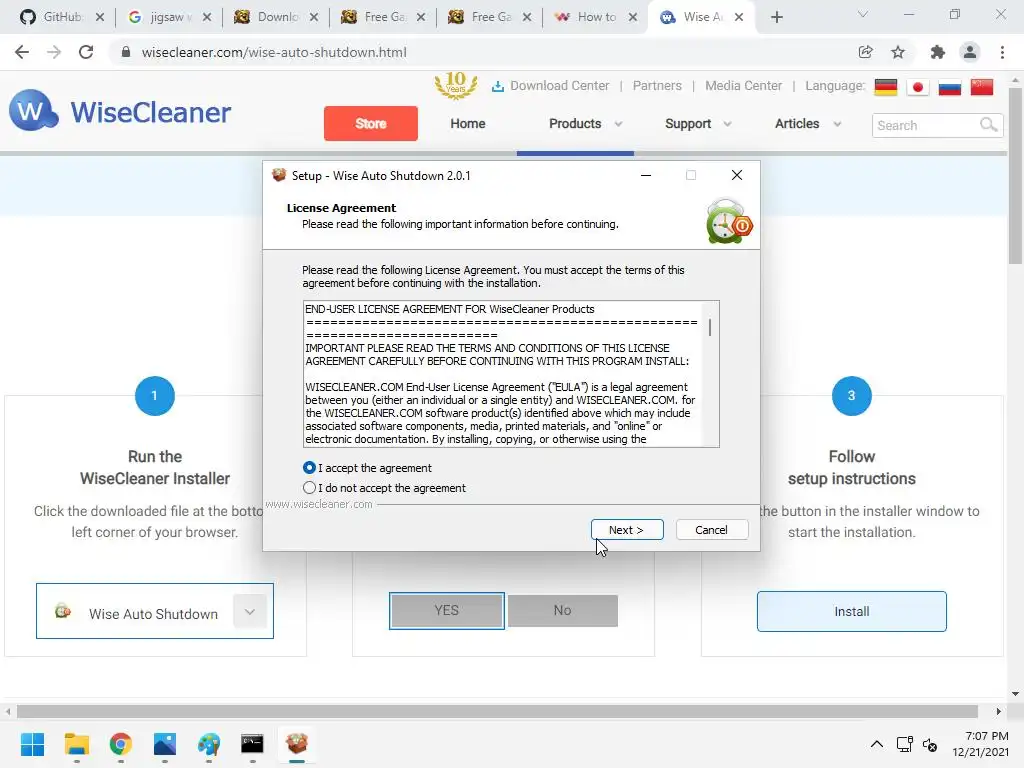Open the Chrome extensions puzzle icon
This screenshot has height=768, width=1024.
pyautogui.click(x=937, y=52)
